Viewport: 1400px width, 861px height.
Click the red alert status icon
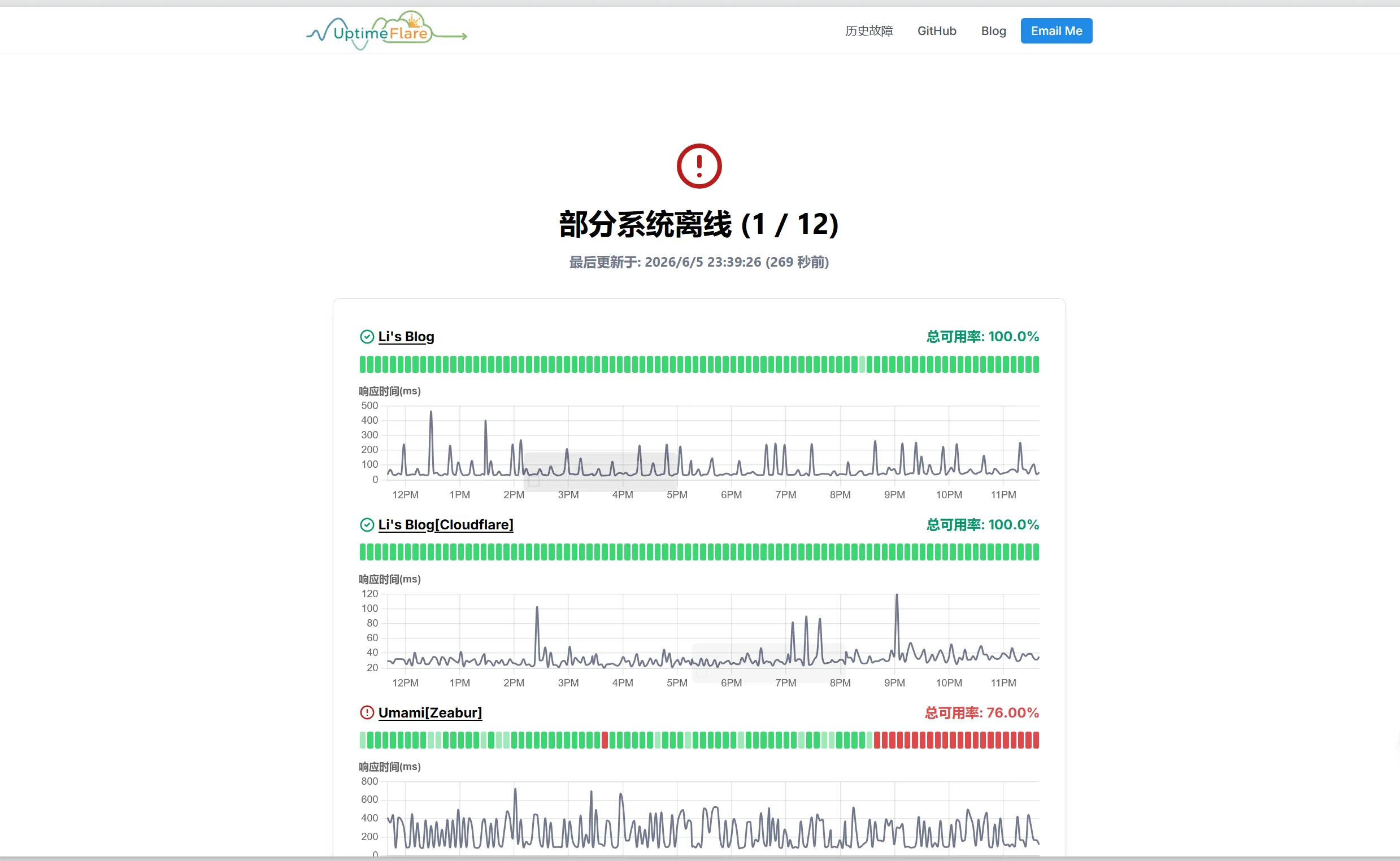pyautogui.click(x=698, y=166)
